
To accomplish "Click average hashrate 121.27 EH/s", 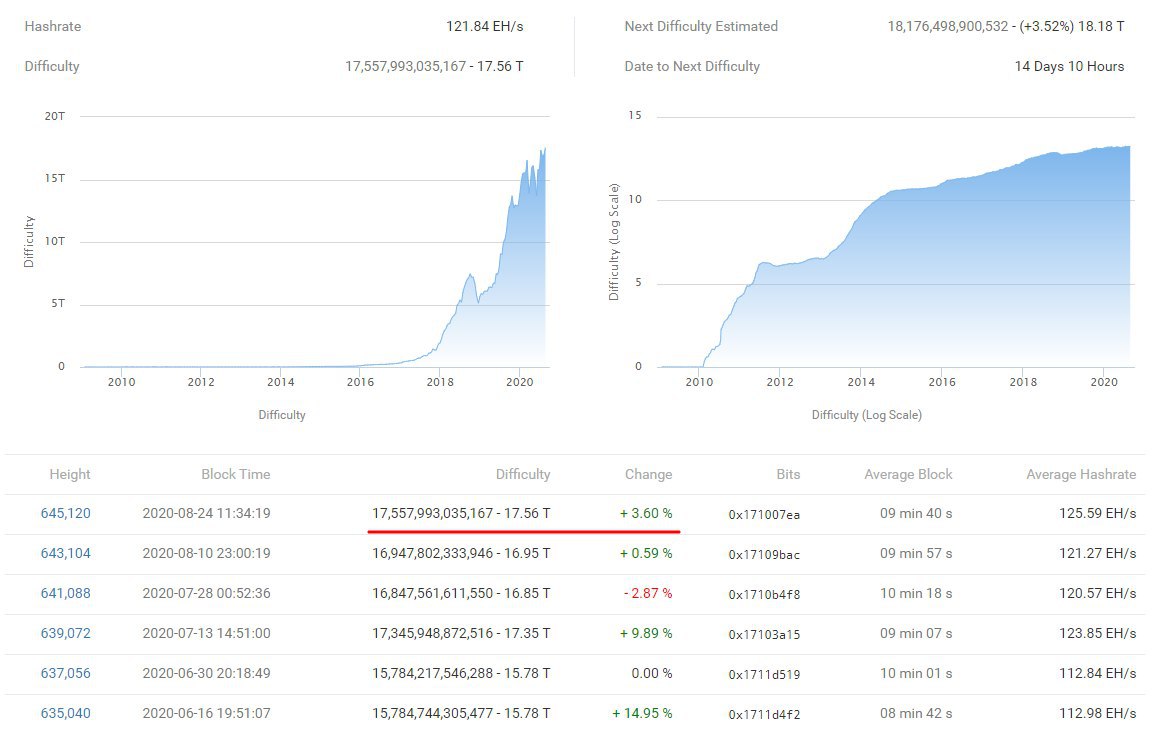I will [1097, 553].
